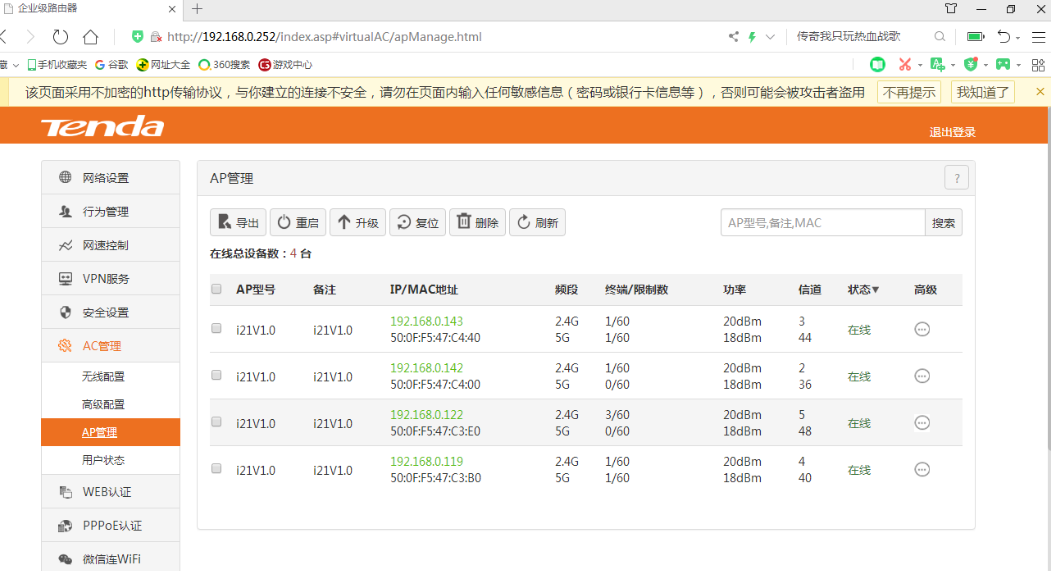Click the search field for AP型号,备注,MAC
The image size is (1051, 571).
click(x=822, y=223)
